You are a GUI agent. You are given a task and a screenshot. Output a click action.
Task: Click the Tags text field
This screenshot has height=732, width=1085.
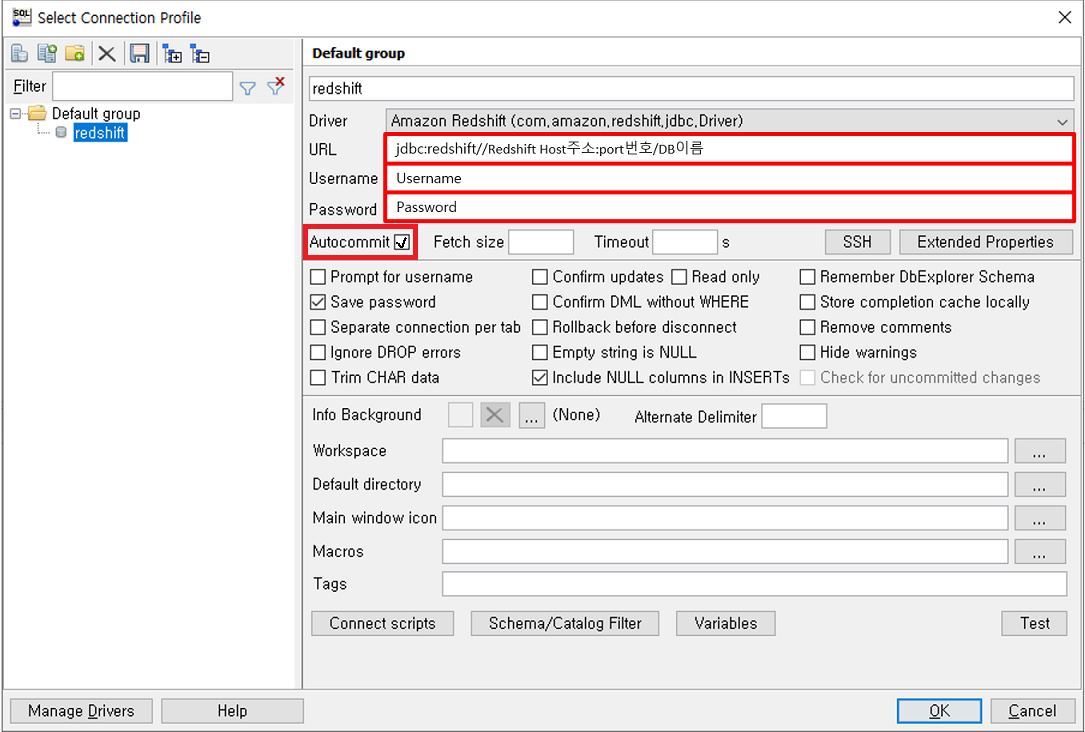pyautogui.click(x=754, y=584)
